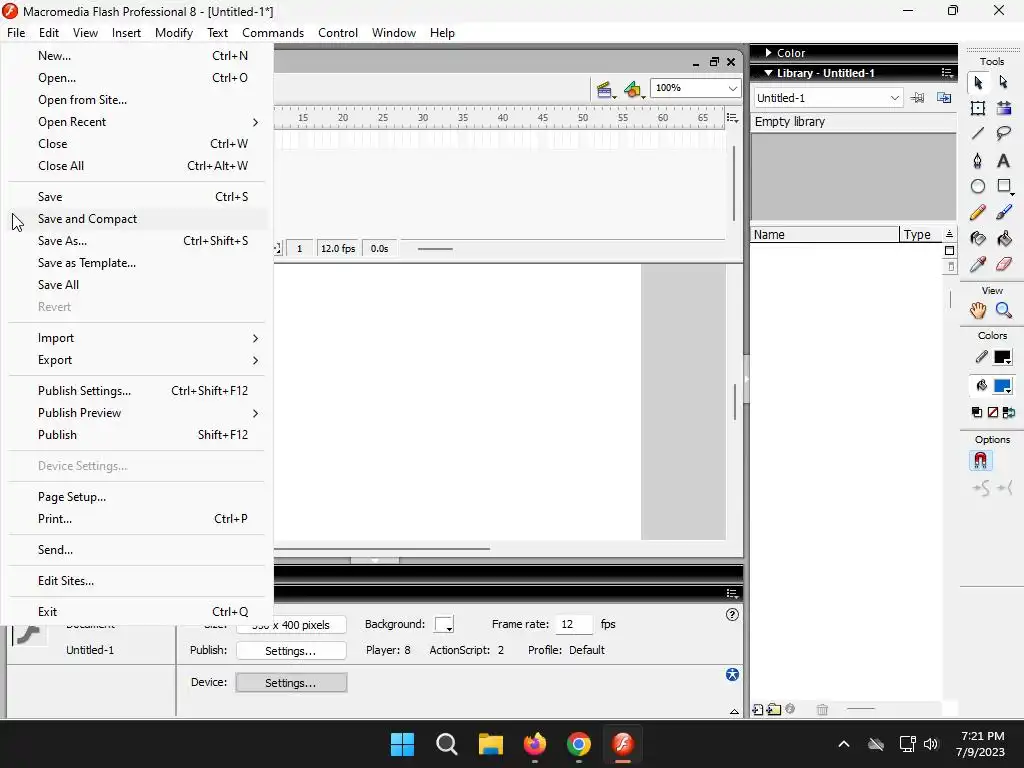The image size is (1024, 768).
Task: Click the Frame rate input field
Action: (x=574, y=624)
